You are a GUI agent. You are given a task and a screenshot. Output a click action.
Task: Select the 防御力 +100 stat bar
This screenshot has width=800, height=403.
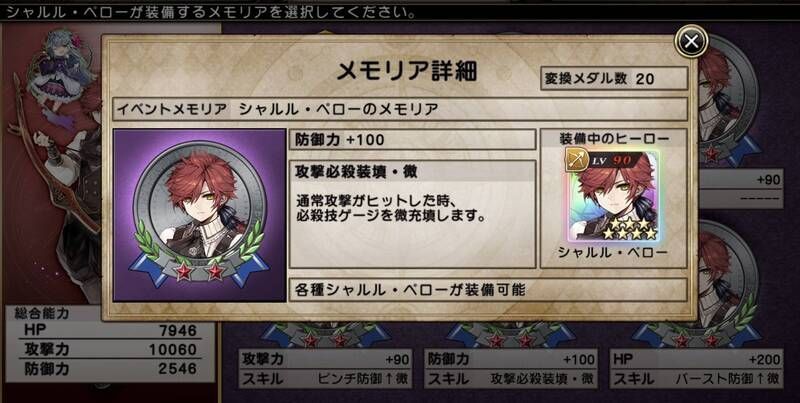(x=412, y=140)
